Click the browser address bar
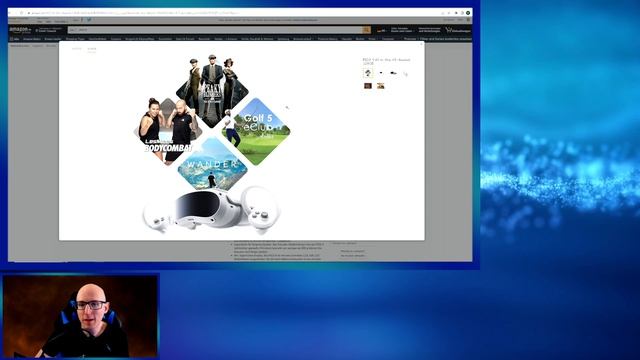 pyautogui.click(x=233, y=13)
